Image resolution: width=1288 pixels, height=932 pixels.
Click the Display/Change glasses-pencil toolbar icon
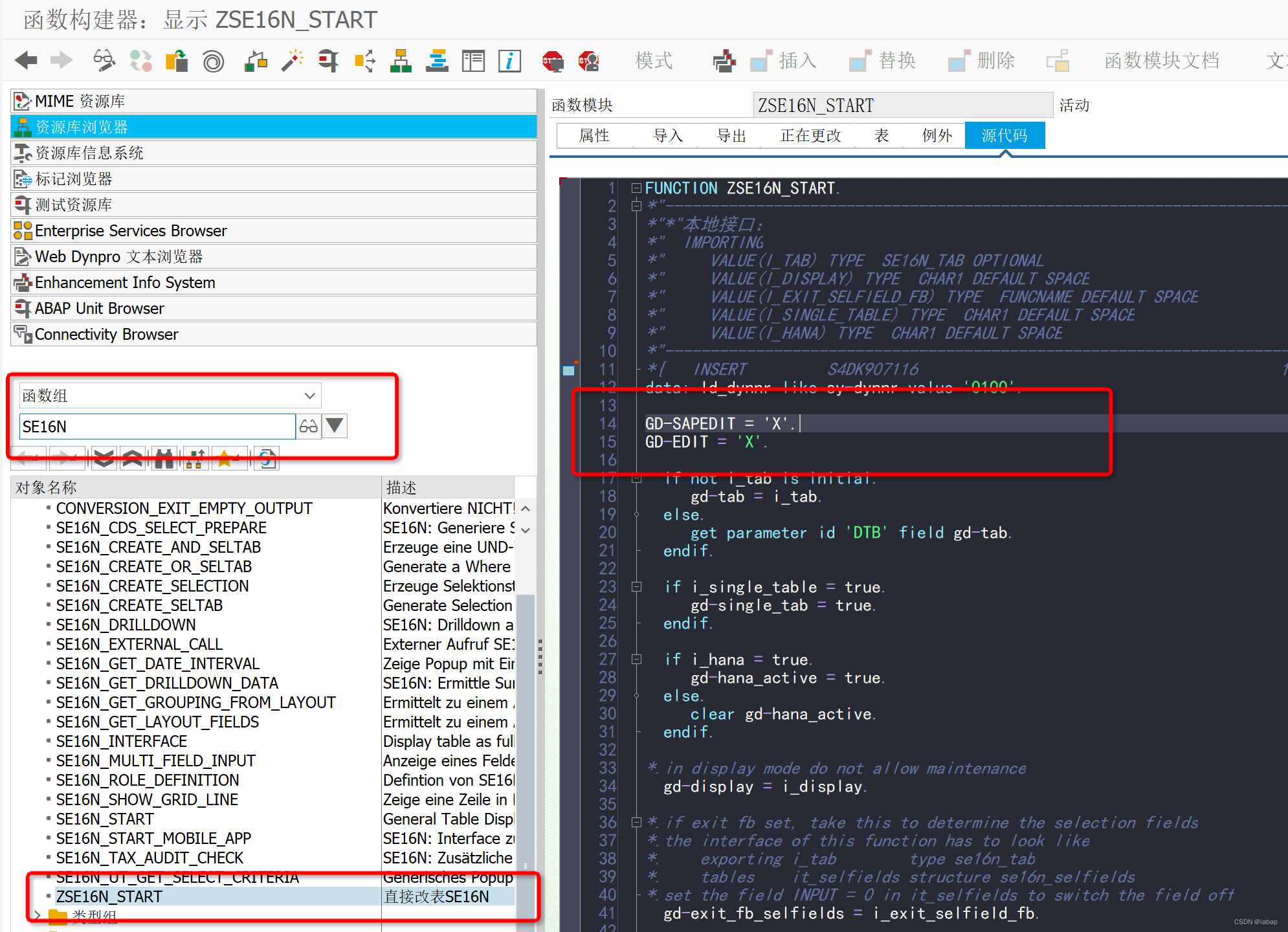(104, 61)
